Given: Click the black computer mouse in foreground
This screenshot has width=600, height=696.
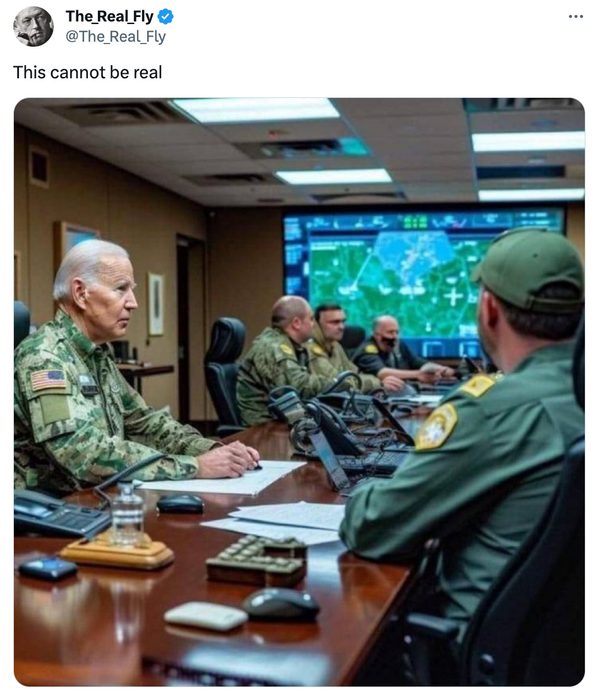Looking at the screenshot, I should click(281, 604).
